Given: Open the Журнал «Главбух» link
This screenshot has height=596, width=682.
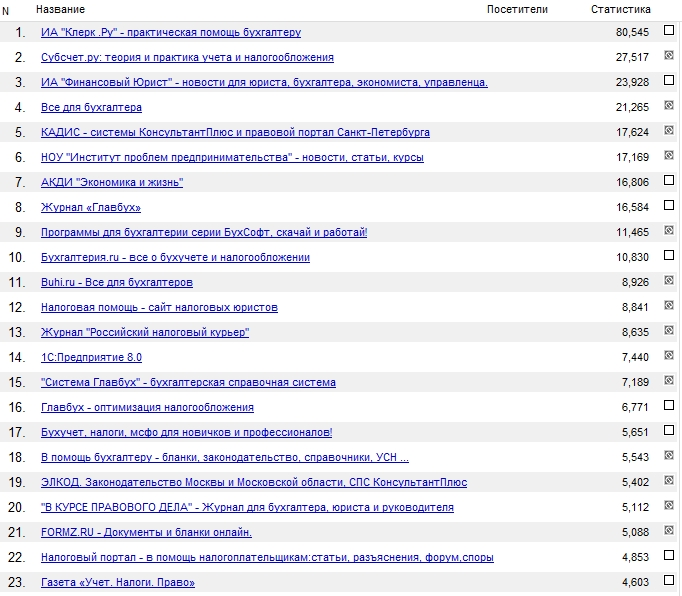Looking at the screenshot, I should (x=91, y=208).
